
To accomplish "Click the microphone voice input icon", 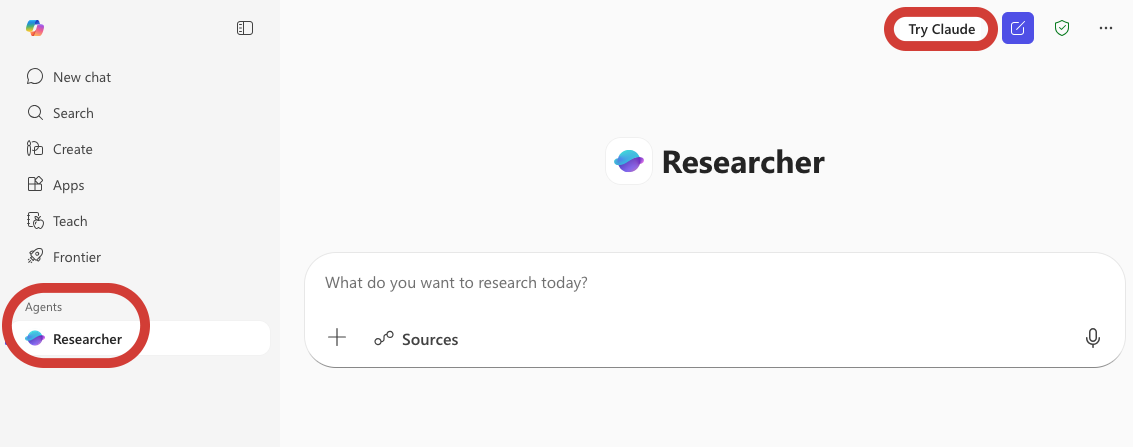I will click(x=1093, y=338).
